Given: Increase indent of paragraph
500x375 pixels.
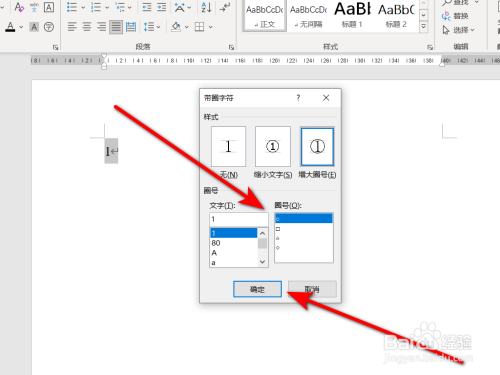Looking at the screenshot, I should click(161, 7).
